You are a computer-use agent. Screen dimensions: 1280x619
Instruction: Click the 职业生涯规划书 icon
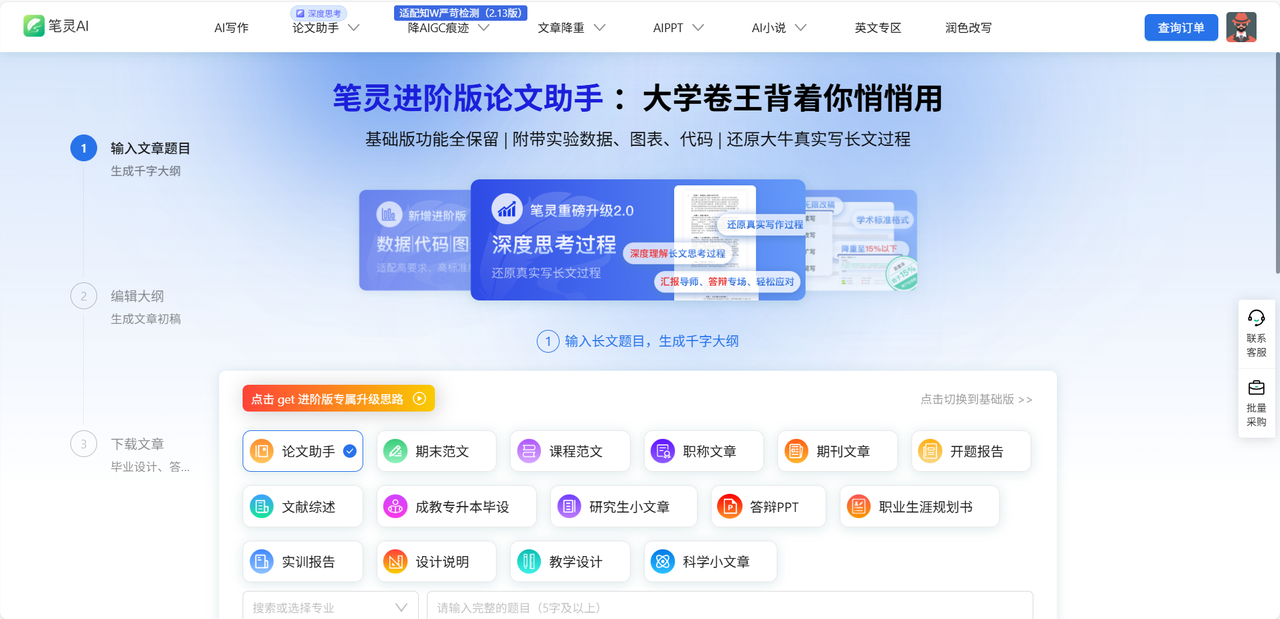pyautogui.click(x=858, y=507)
